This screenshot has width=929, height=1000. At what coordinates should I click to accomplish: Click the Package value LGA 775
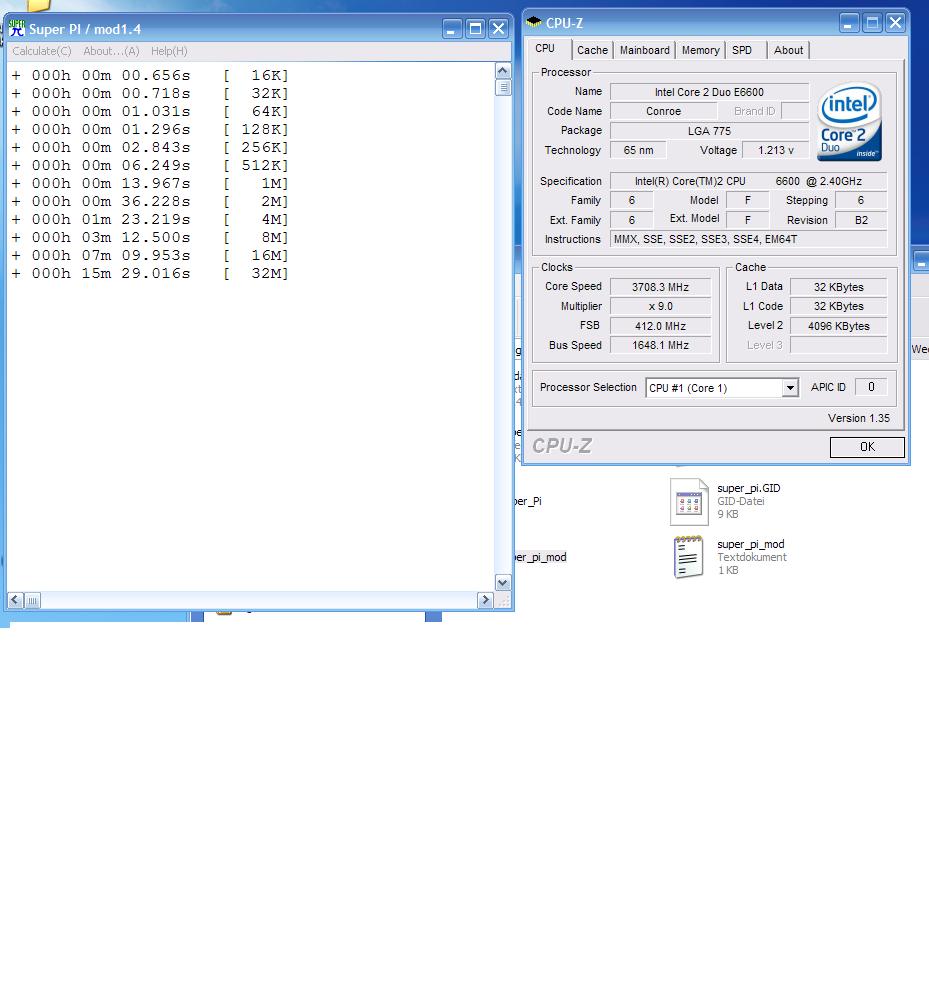pos(709,131)
